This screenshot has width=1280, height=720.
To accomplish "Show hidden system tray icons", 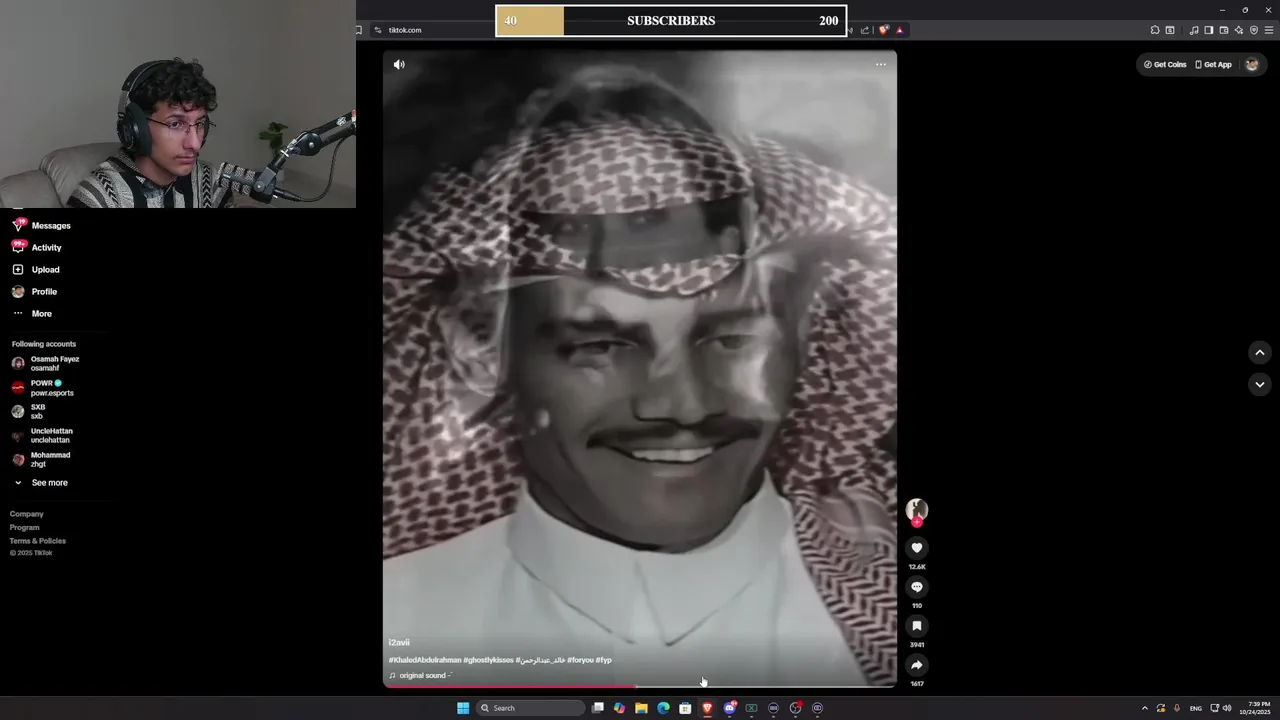I will 1145,708.
